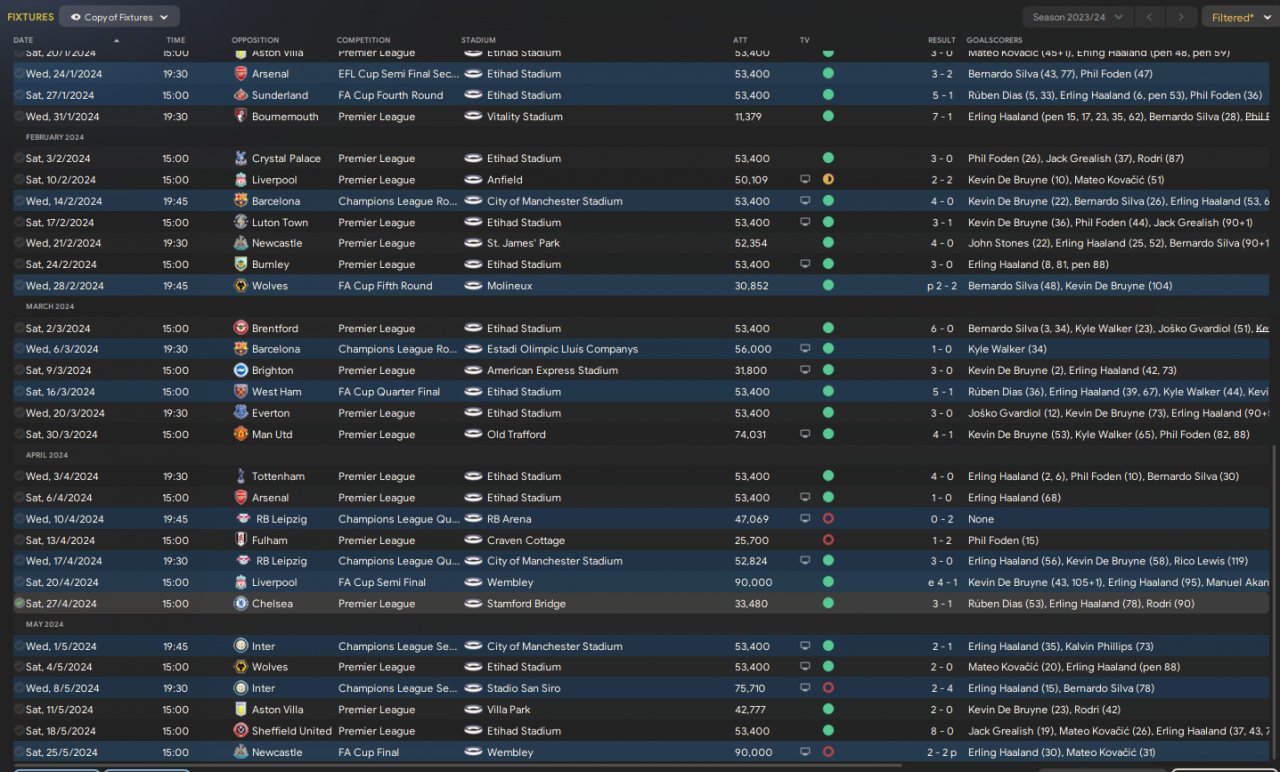Toggle the Date column sort arrow
The width and height of the screenshot is (1280, 772).
click(x=117, y=40)
